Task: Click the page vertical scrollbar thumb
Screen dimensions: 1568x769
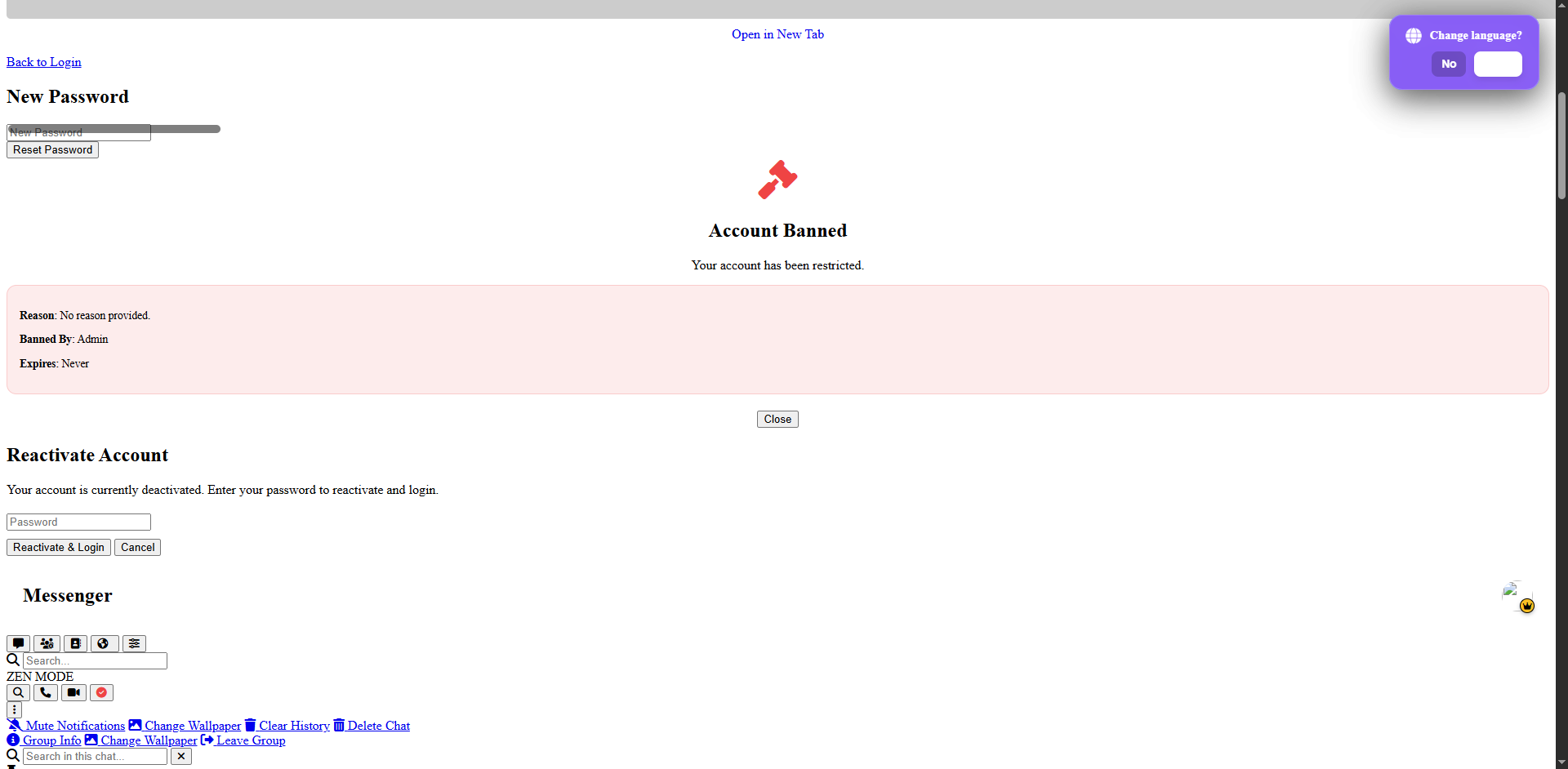Action: pyautogui.click(x=1561, y=145)
